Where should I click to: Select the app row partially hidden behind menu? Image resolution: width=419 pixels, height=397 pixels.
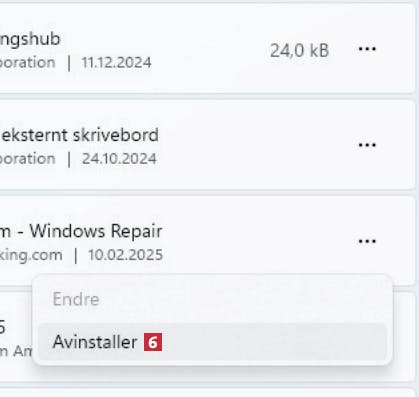(17, 337)
